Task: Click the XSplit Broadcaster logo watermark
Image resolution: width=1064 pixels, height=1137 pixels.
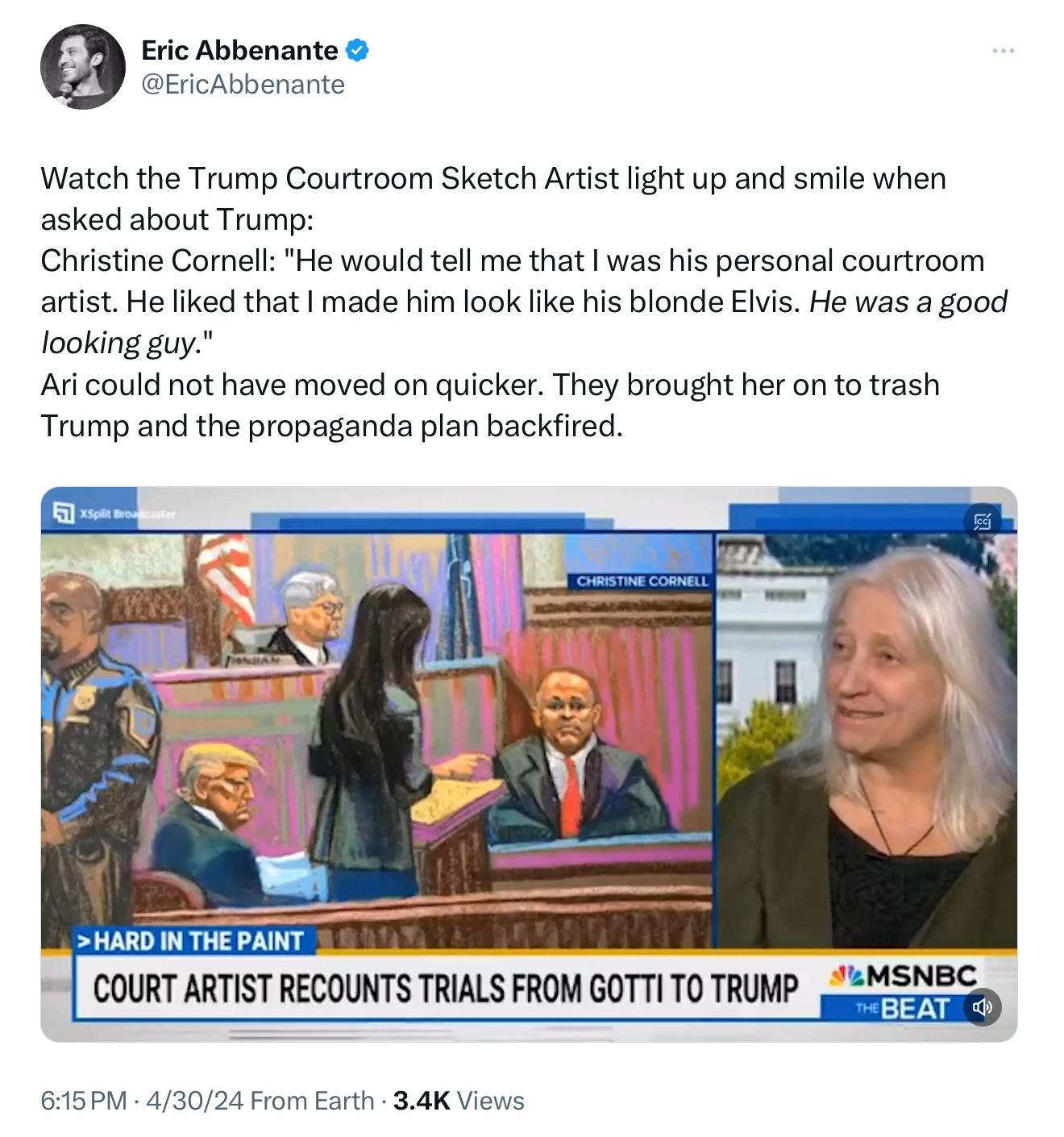Action: (x=114, y=513)
